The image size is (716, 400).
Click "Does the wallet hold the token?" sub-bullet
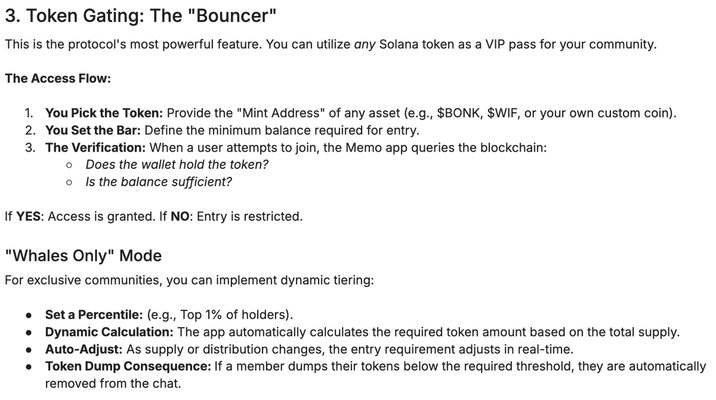pos(176,164)
